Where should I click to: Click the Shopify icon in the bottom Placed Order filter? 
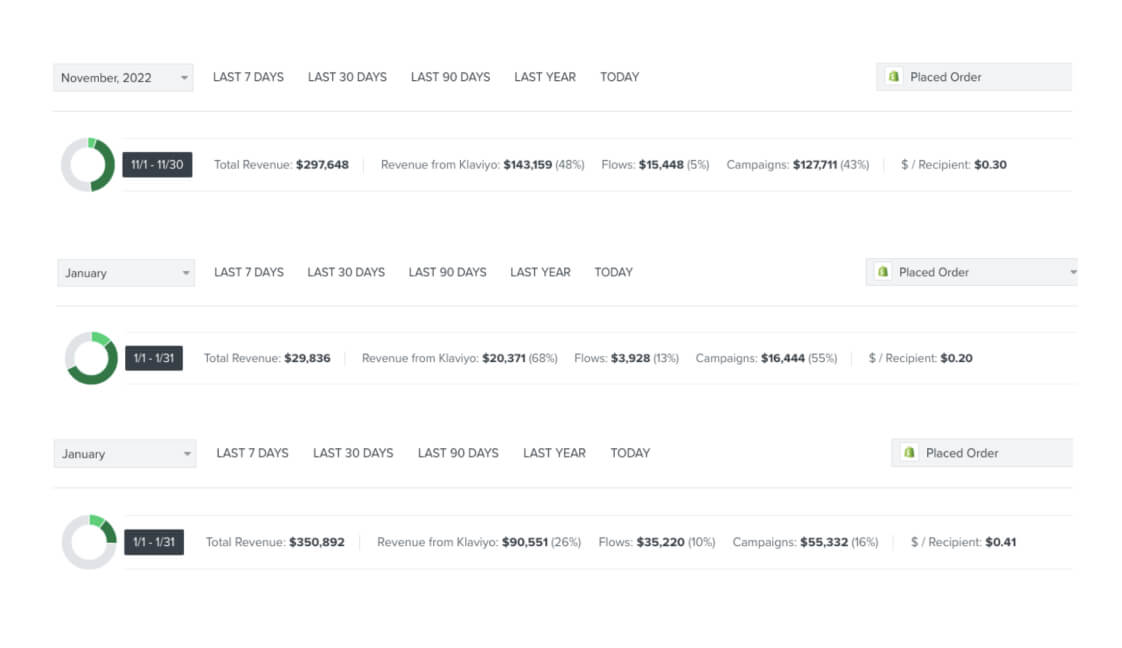click(x=909, y=452)
